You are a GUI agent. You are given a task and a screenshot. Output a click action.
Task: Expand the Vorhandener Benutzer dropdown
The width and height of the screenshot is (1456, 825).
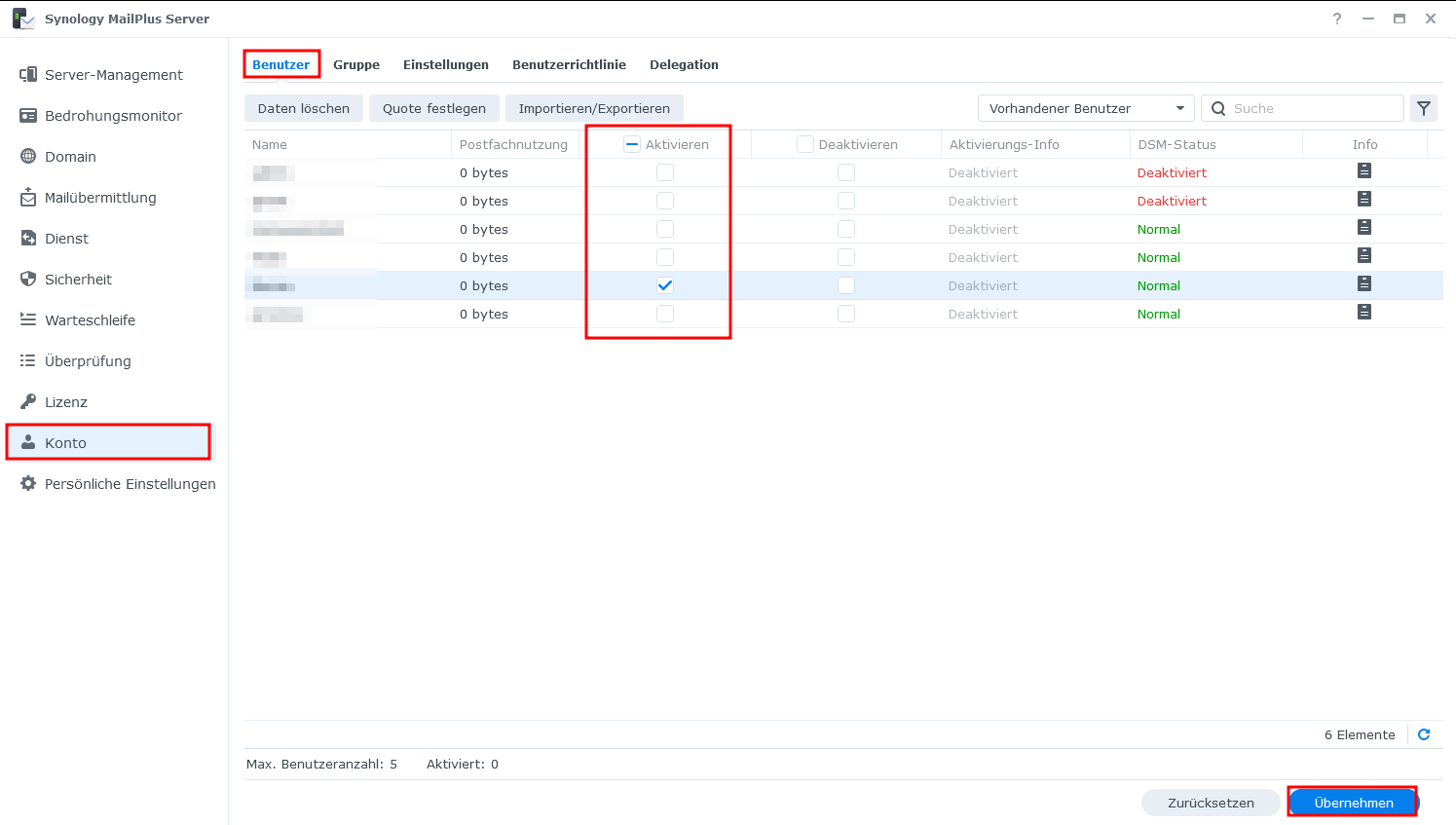[x=1086, y=108]
